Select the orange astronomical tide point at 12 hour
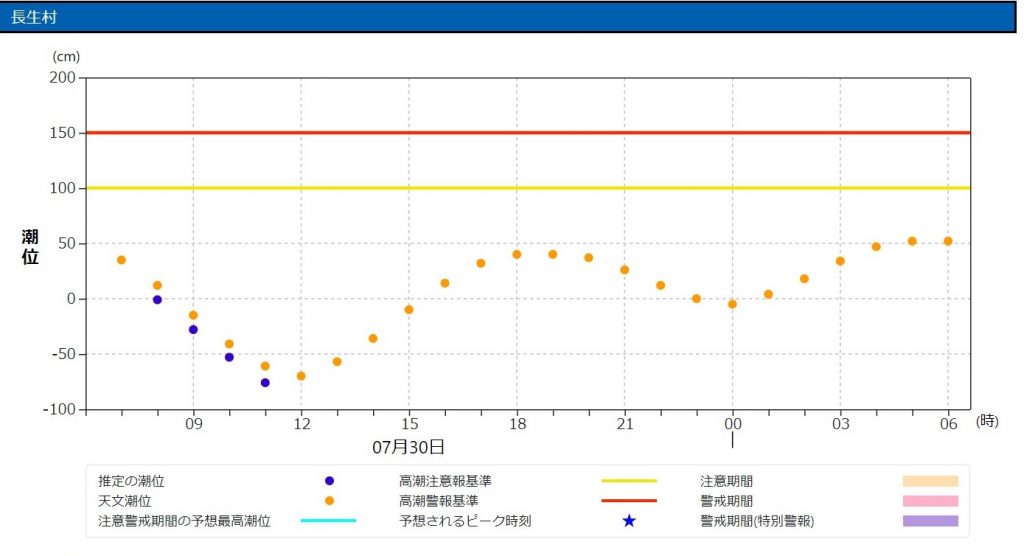The width and height of the screenshot is (1024, 556). (301, 376)
